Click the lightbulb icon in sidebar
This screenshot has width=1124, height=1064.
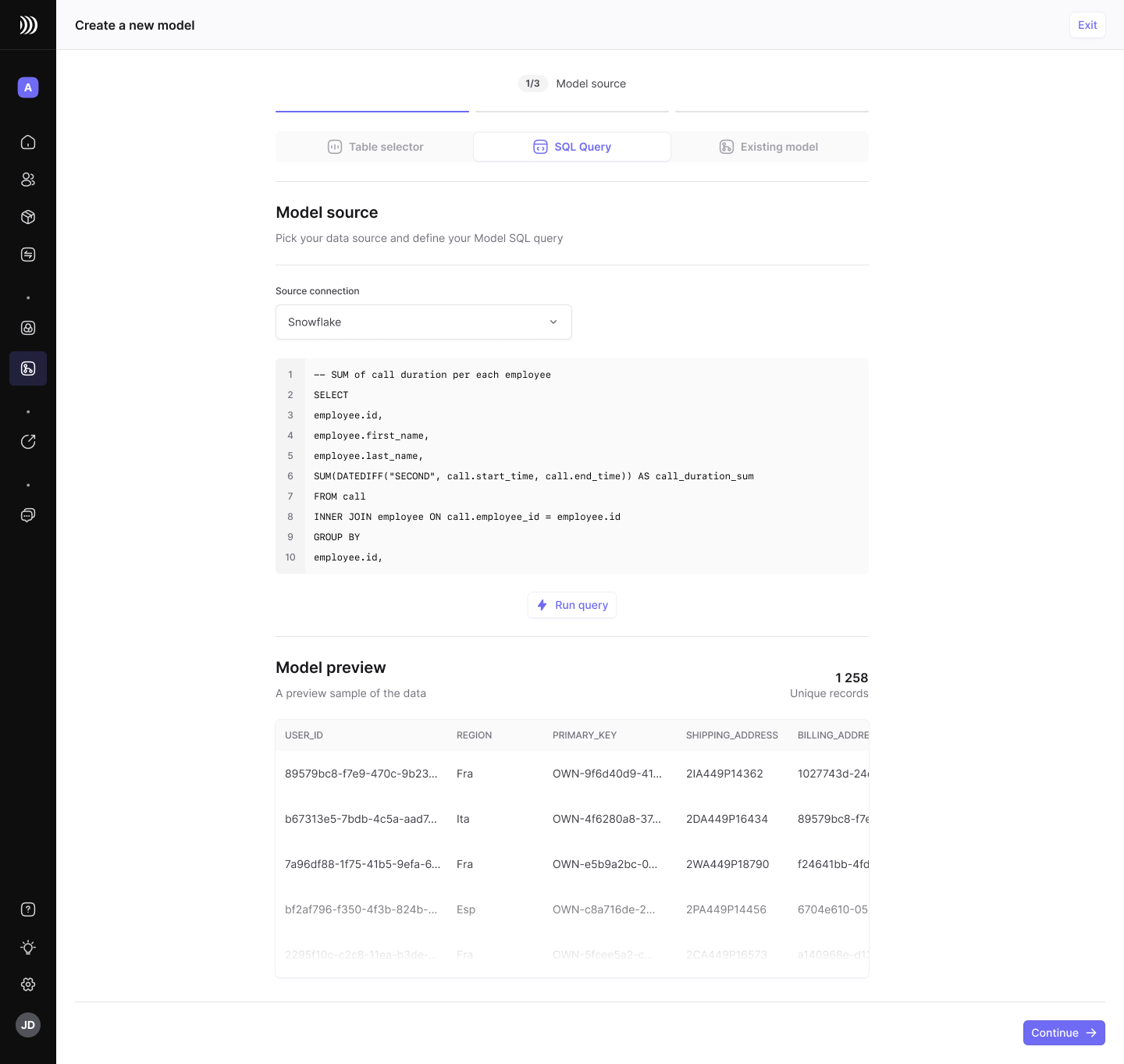click(28, 947)
